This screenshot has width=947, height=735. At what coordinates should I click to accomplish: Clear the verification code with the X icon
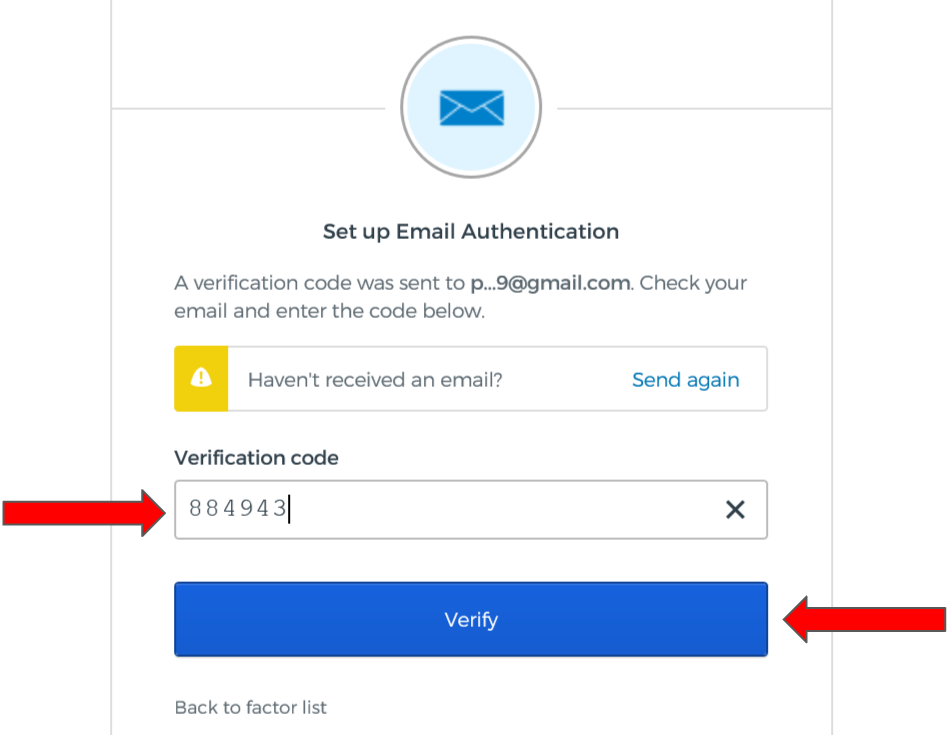pyautogui.click(x=735, y=510)
